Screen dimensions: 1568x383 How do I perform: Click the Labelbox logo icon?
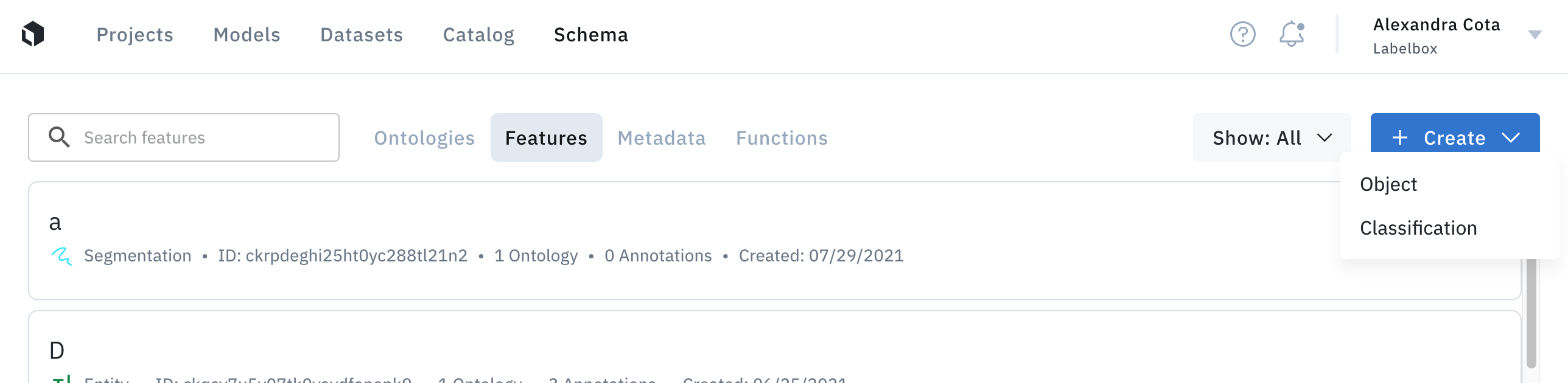pos(33,34)
